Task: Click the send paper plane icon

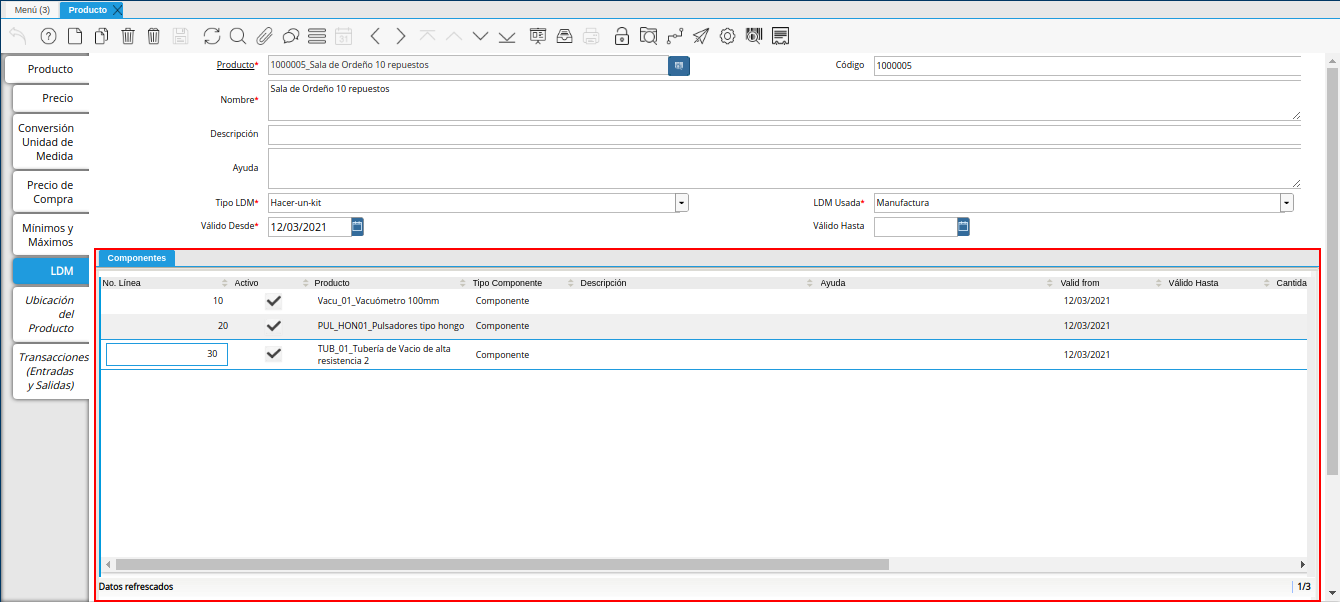Action: [x=701, y=37]
